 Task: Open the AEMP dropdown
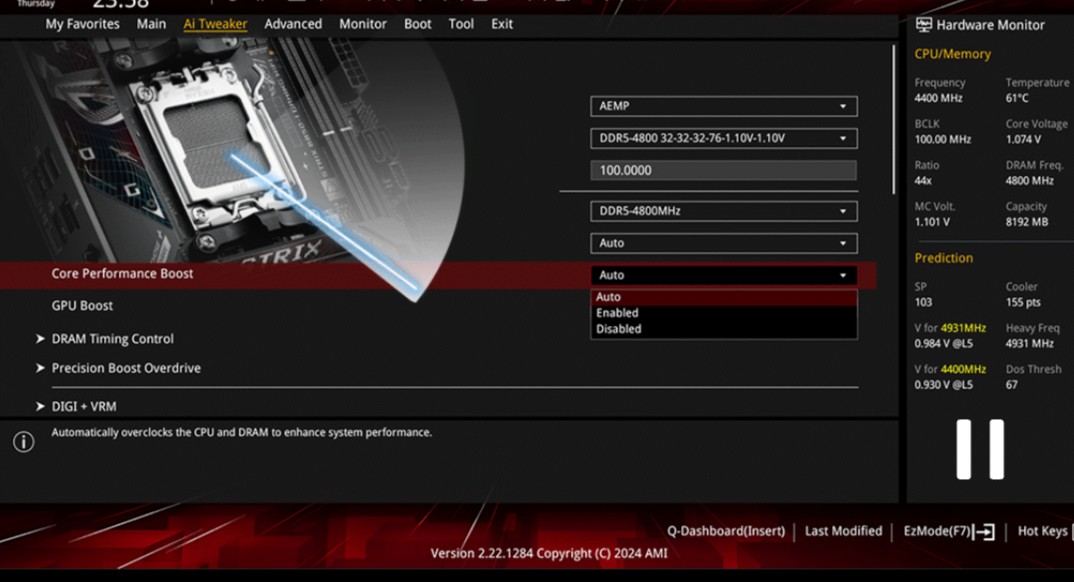pos(723,106)
